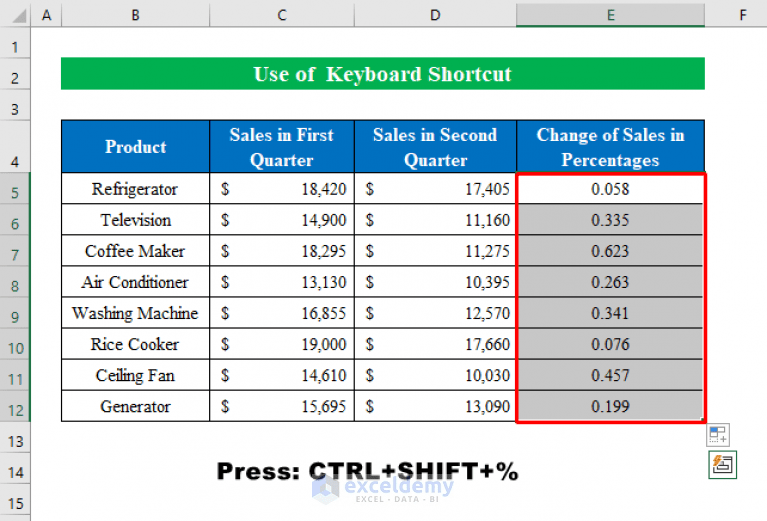This screenshot has width=767, height=521.
Task: Click second quarter value 17,660
Action: (x=435, y=344)
